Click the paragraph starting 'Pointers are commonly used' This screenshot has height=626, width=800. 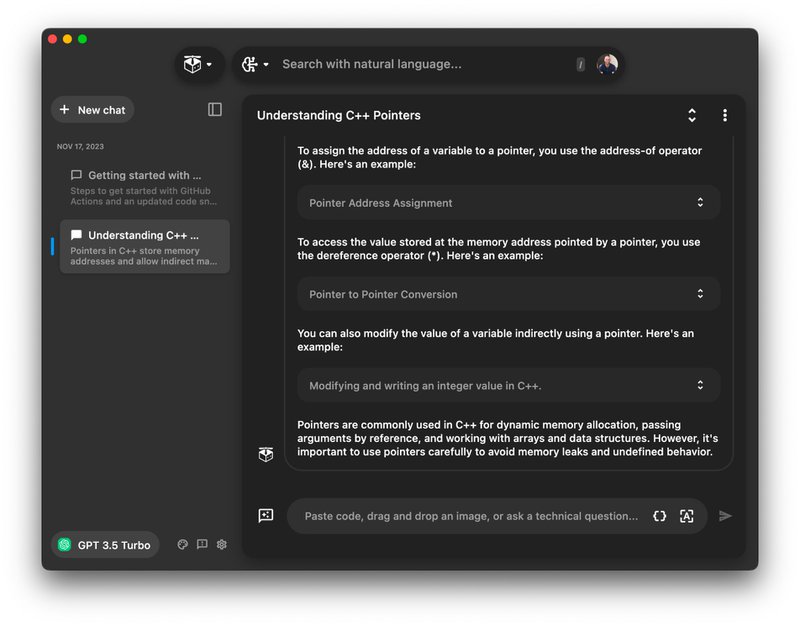pos(508,438)
